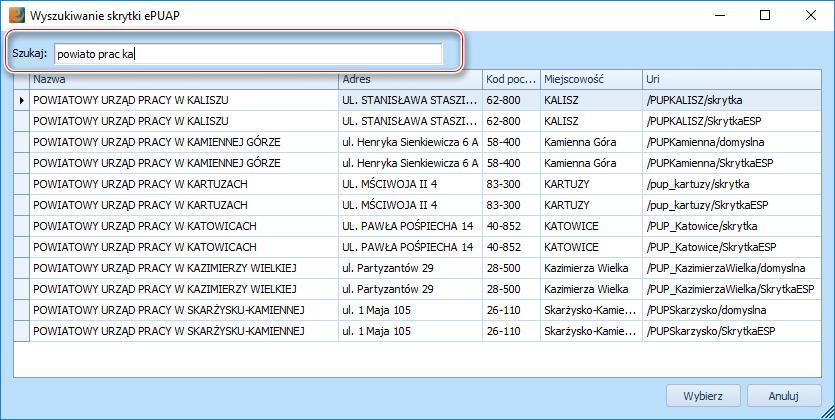
Task: Click the name cell in the /PUPSkarzysko/domyslna row
Action: click(x=184, y=310)
